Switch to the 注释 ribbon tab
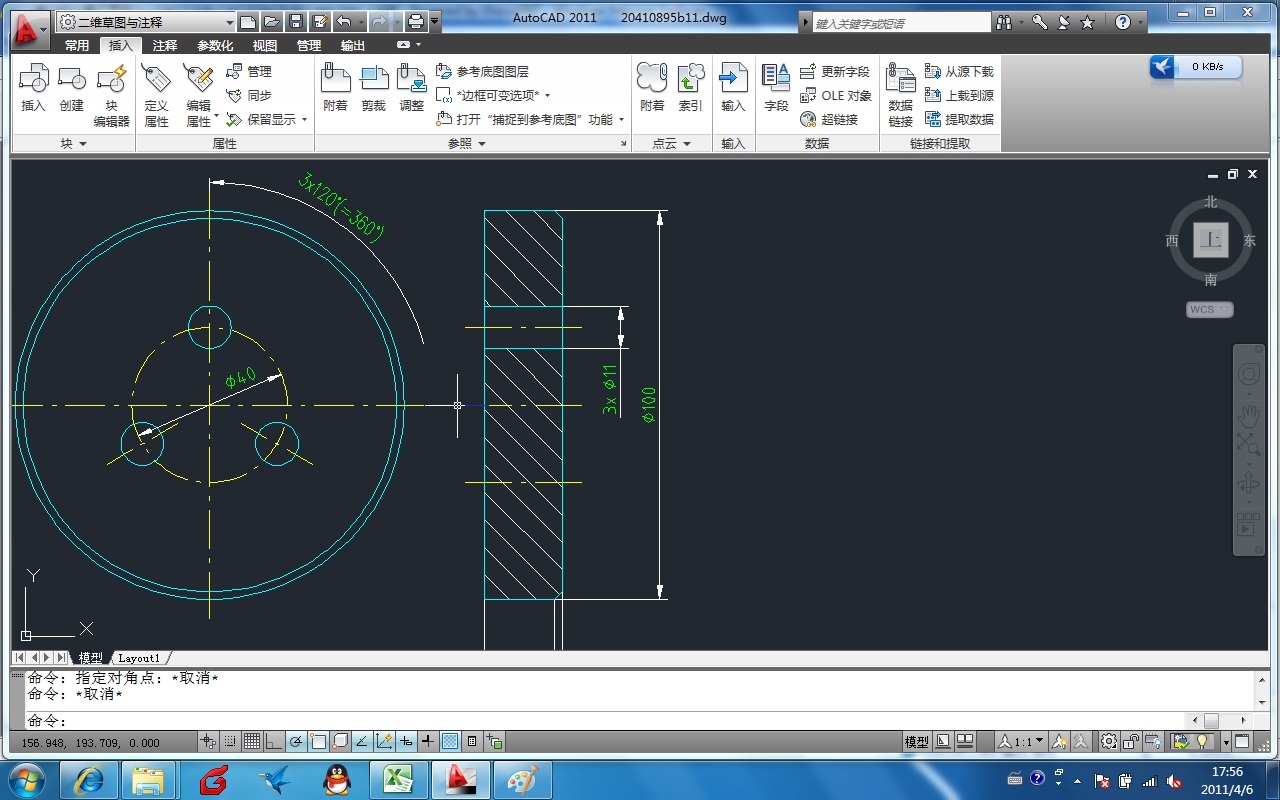Screen dimensions: 1280x800 (x=165, y=45)
